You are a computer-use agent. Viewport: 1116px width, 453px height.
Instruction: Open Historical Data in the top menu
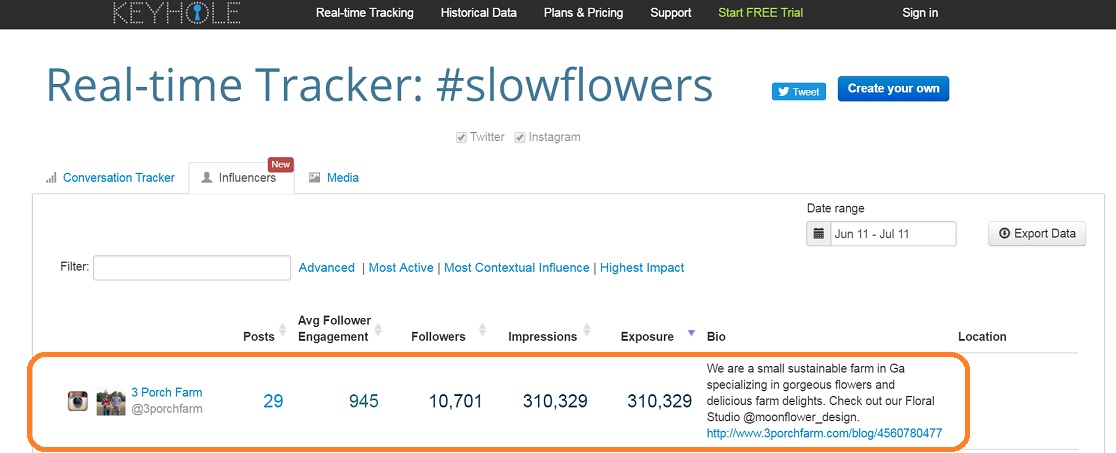(x=478, y=13)
